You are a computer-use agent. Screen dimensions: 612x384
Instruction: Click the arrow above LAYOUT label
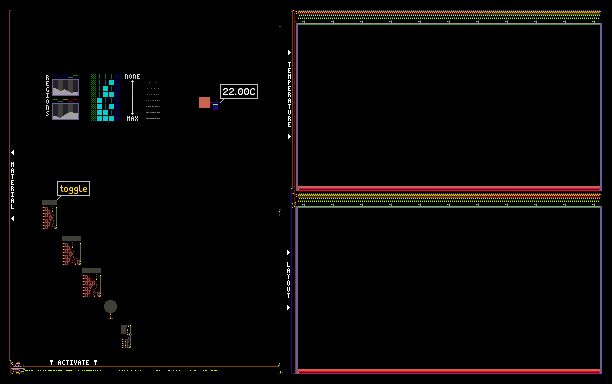click(x=288, y=252)
